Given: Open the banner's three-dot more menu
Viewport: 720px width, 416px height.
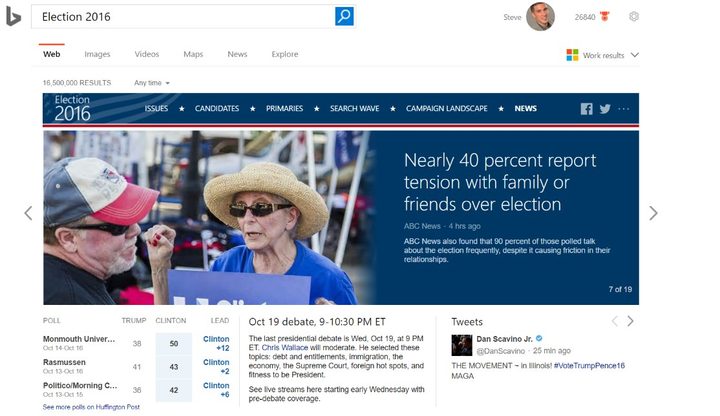Looking at the screenshot, I should (x=624, y=109).
